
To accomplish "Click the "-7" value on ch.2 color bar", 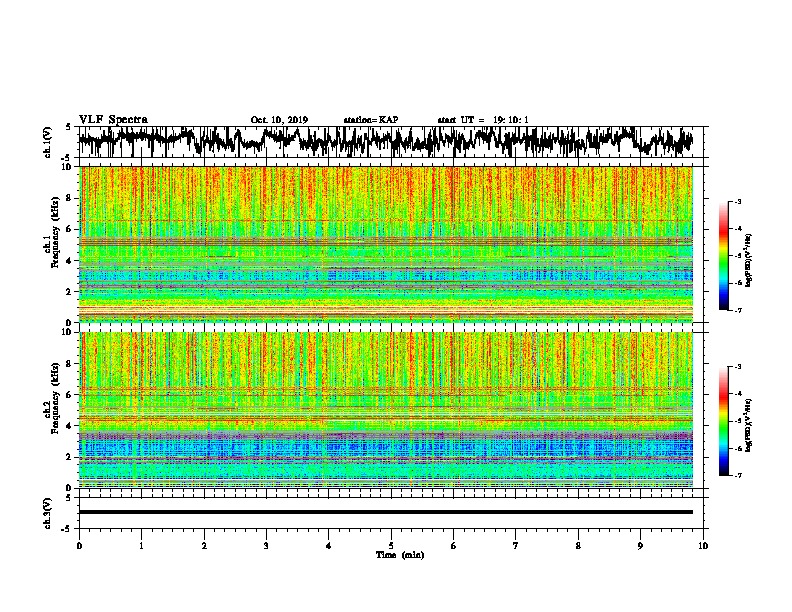I will point(737,475).
